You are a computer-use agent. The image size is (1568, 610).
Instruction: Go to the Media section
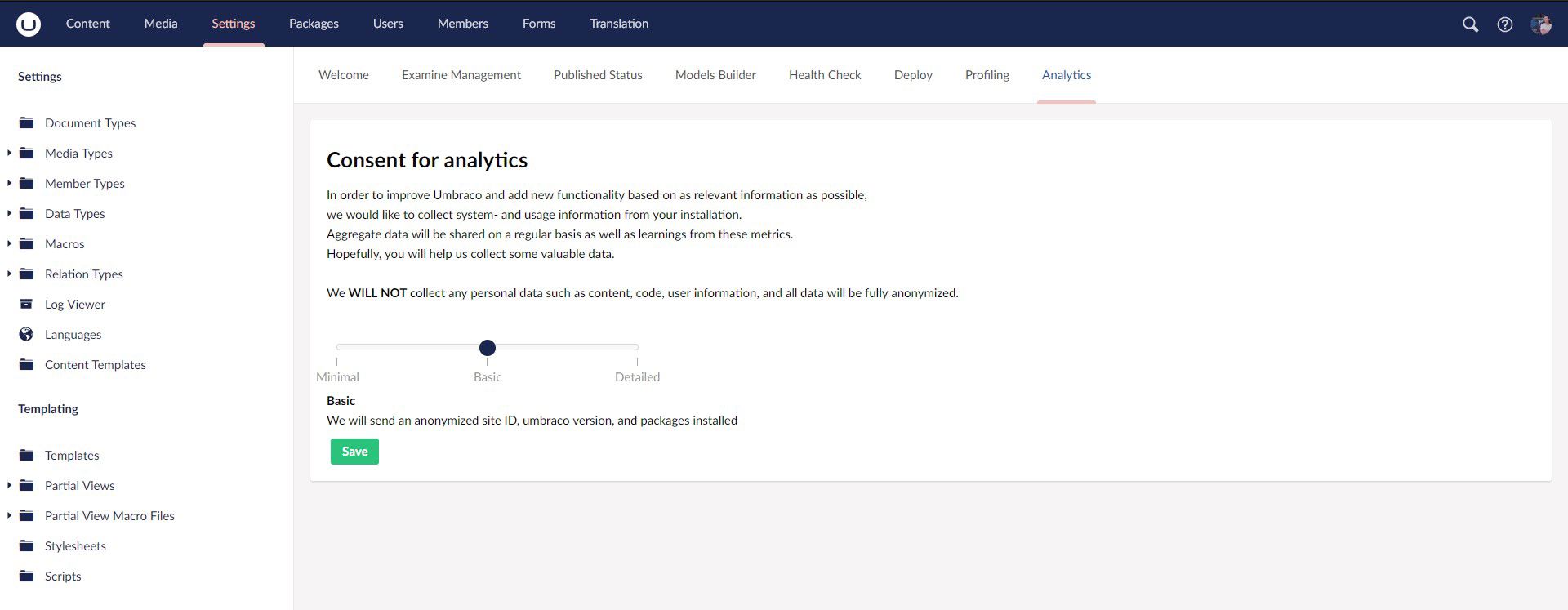[x=161, y=24]
